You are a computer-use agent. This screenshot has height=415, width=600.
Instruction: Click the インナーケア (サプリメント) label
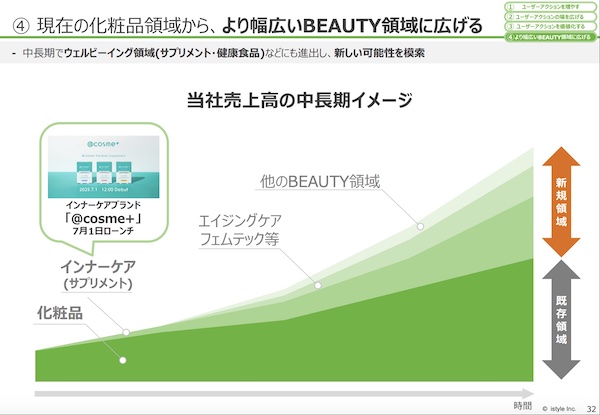(98, 275)
